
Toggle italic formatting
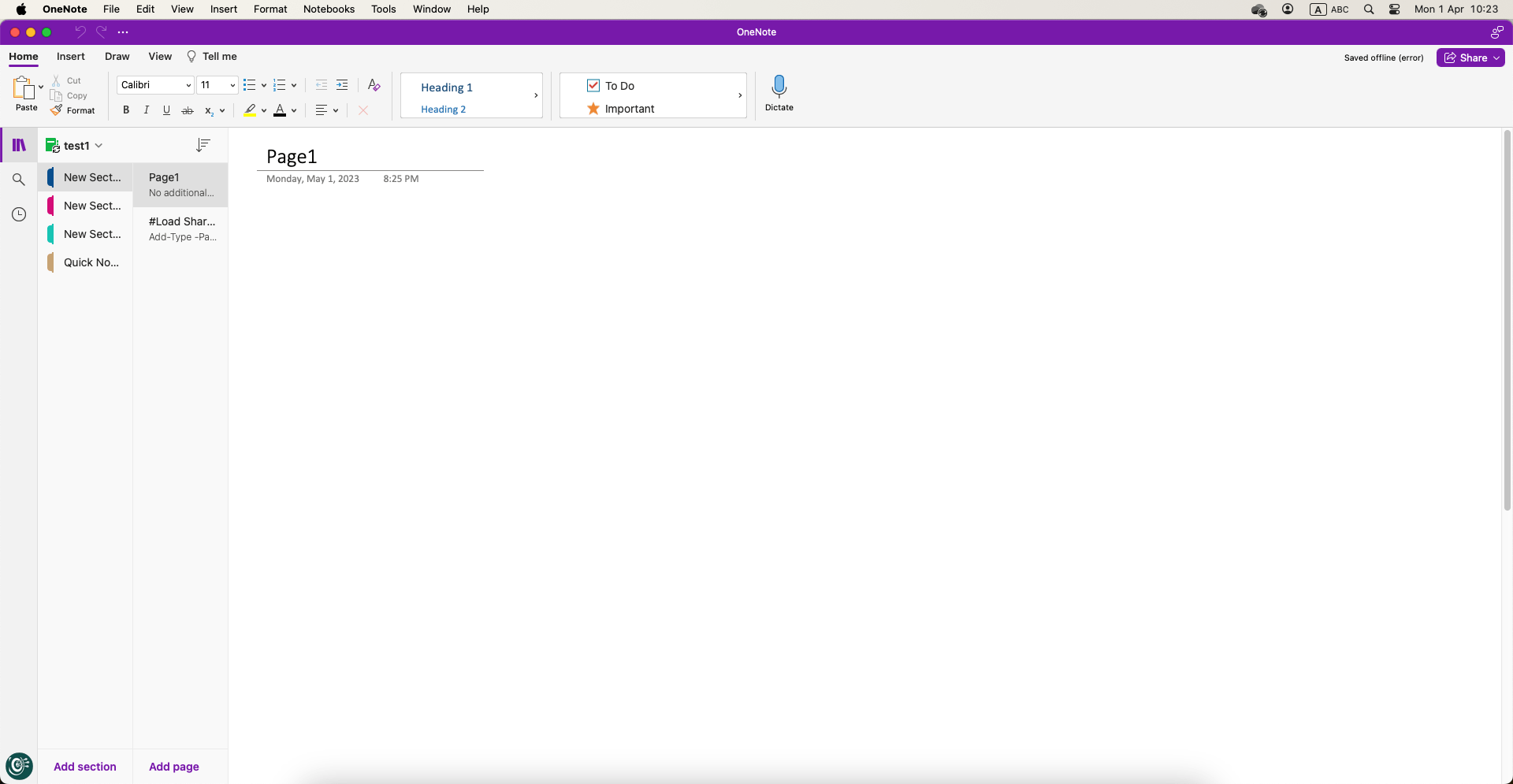[x=147, y=110]
